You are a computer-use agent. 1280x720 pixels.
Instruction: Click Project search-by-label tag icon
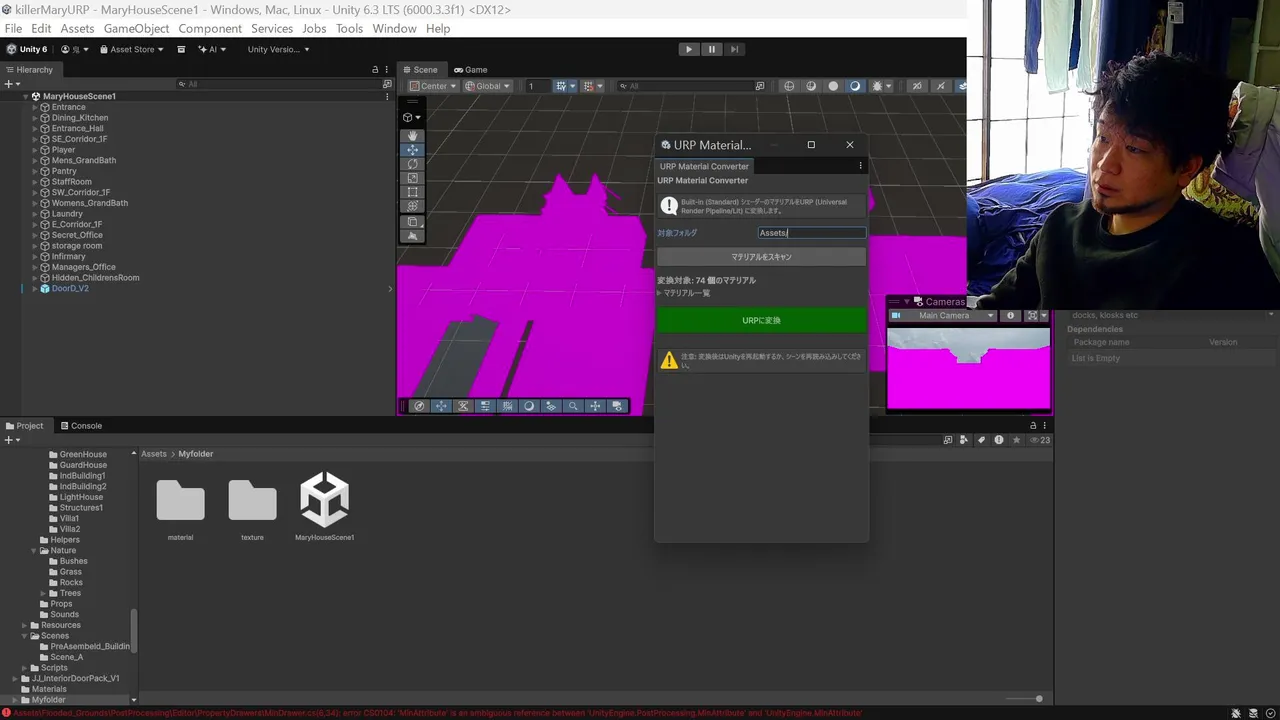981,440
